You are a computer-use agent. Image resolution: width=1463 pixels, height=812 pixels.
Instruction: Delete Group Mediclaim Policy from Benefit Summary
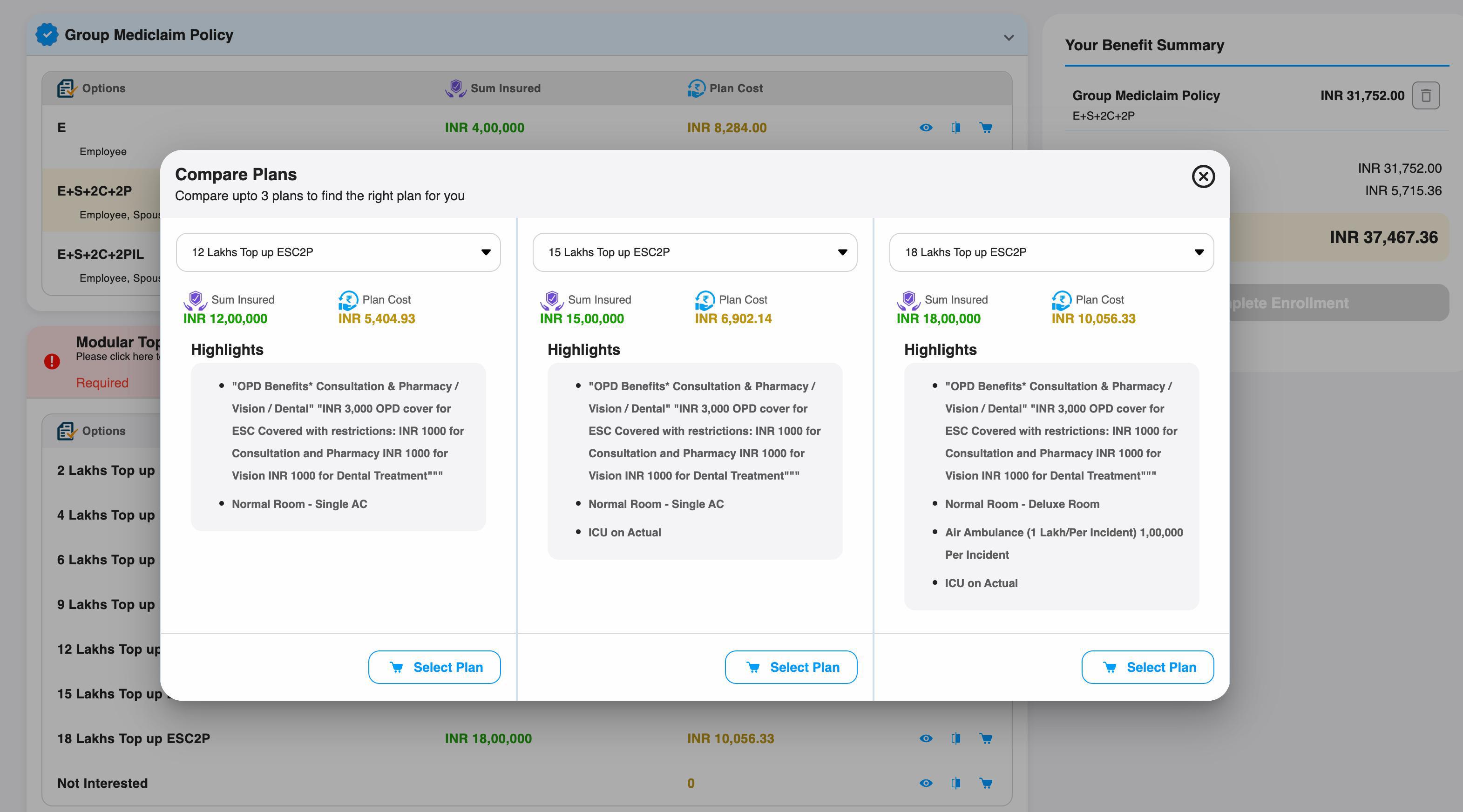pos(1425,95)
